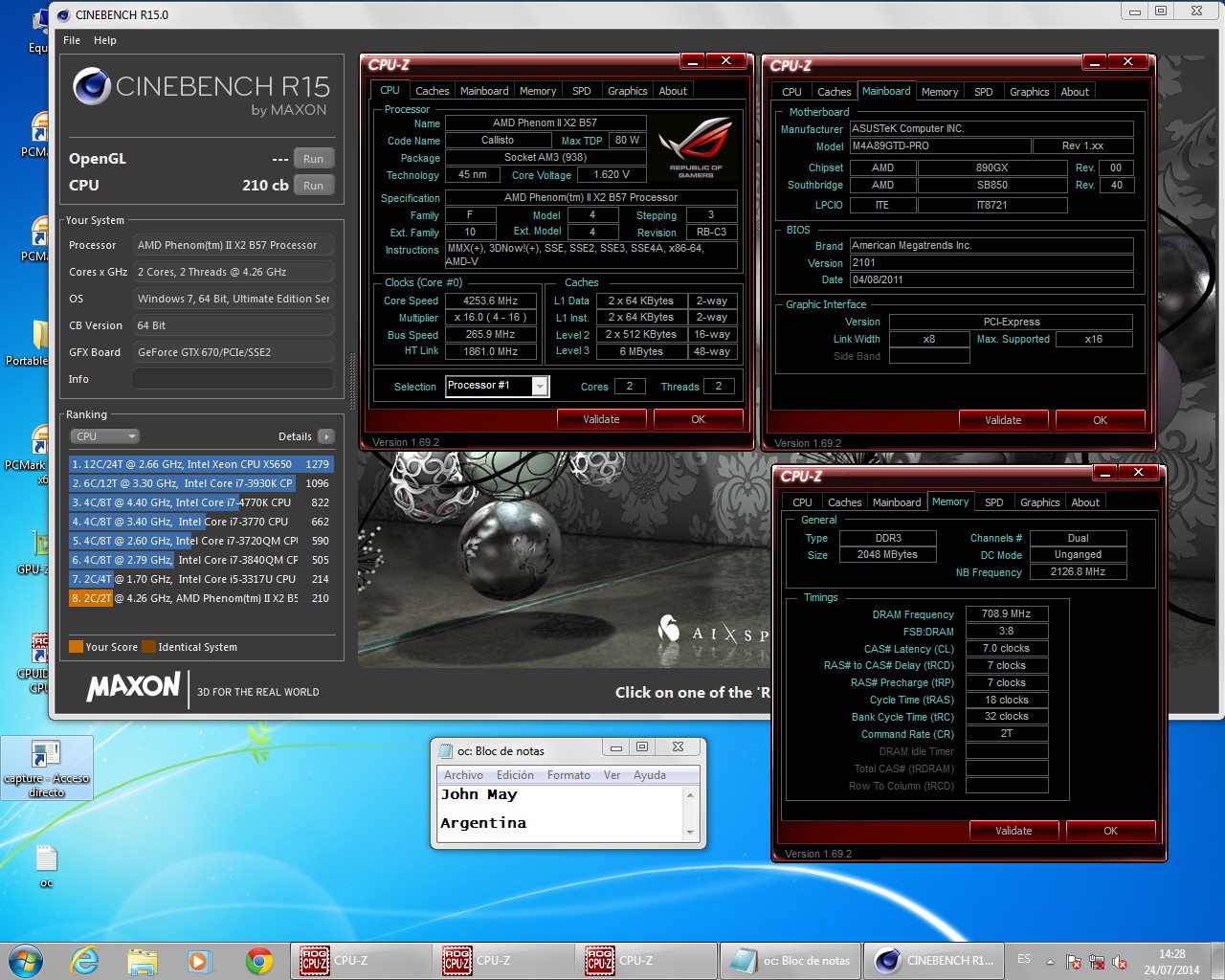
Task: Open Formato menu in Notepad
Action: [568, 775]
